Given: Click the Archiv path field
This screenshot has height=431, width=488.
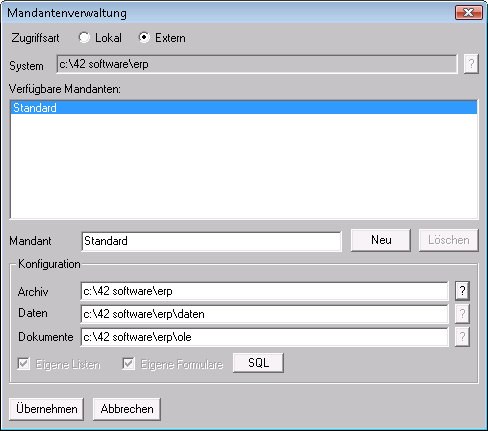Looking at the screenshot, I should pyautogui.click(x=264, y=291).
